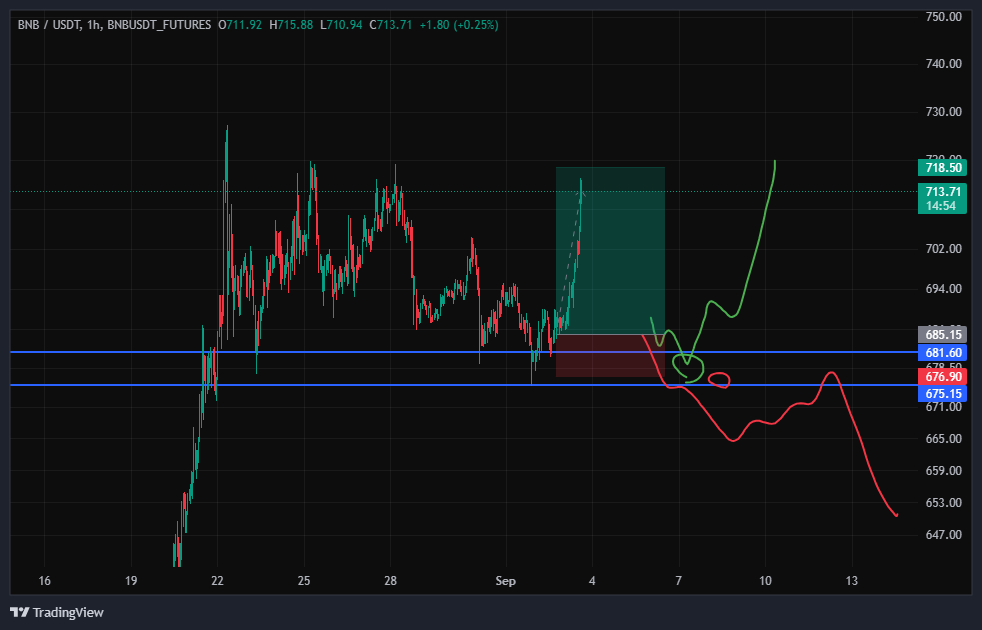Click the close value C713.71
This screenshot has width=982, height=630.
coord(391,25)
